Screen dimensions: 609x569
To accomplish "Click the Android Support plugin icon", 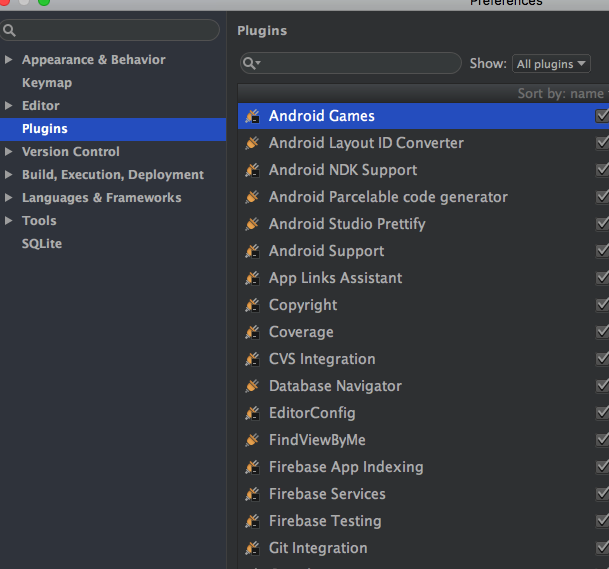I will 252,251.
